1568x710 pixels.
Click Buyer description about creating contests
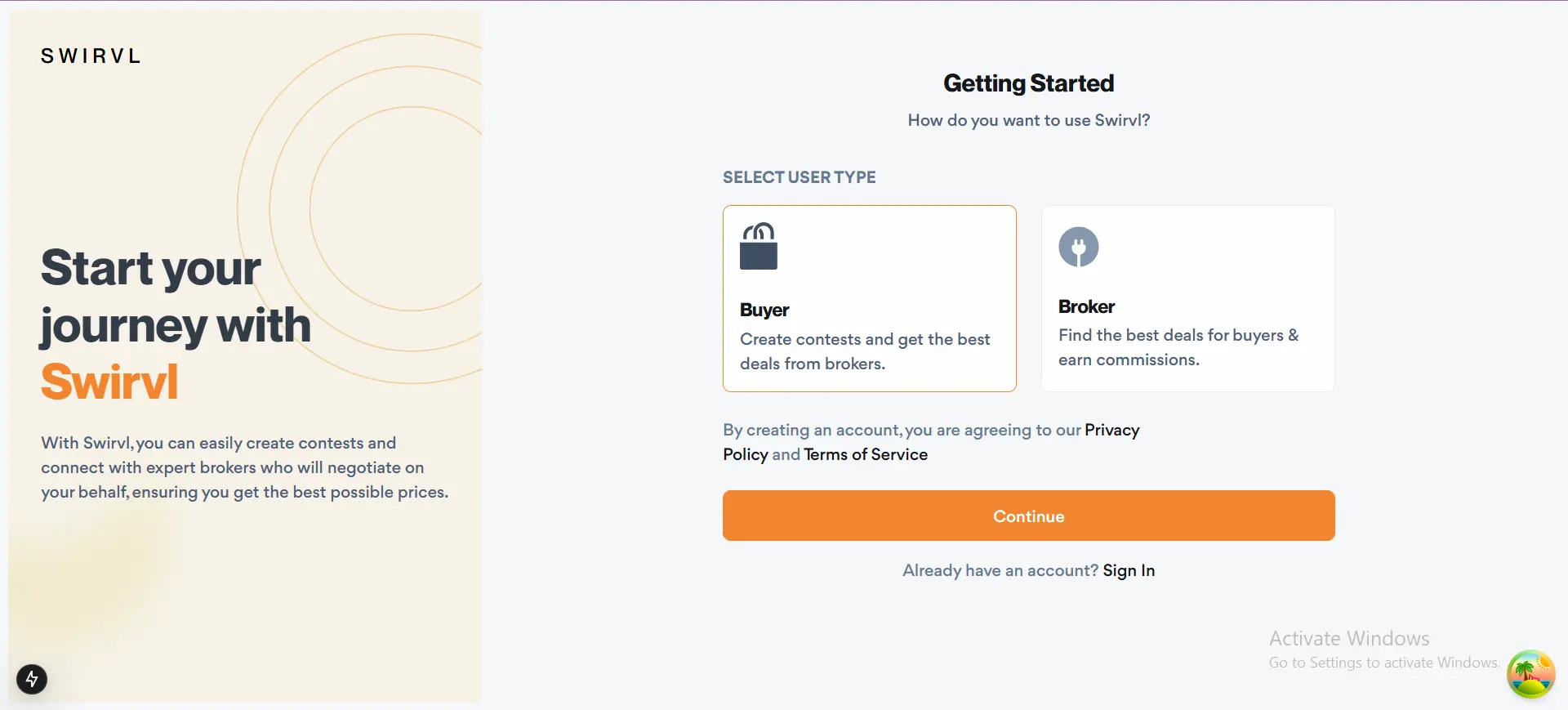[865, 351]
